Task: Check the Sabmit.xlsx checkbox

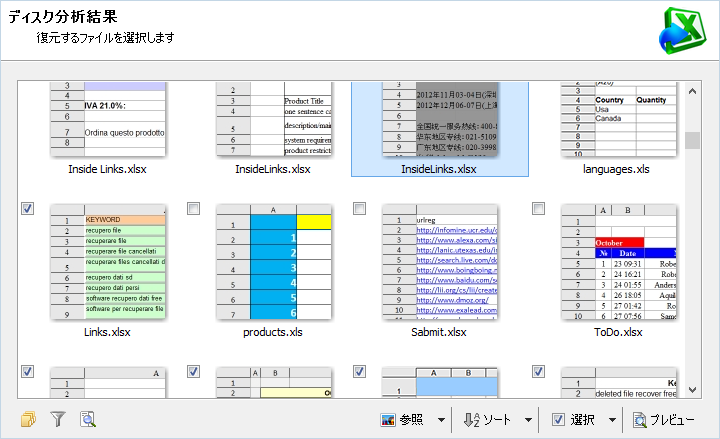Action: click(360, 208)
